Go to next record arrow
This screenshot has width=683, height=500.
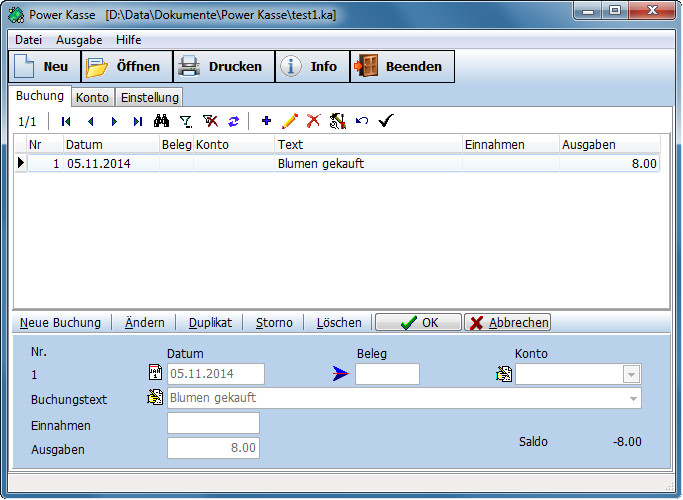[x=114, y=122]
